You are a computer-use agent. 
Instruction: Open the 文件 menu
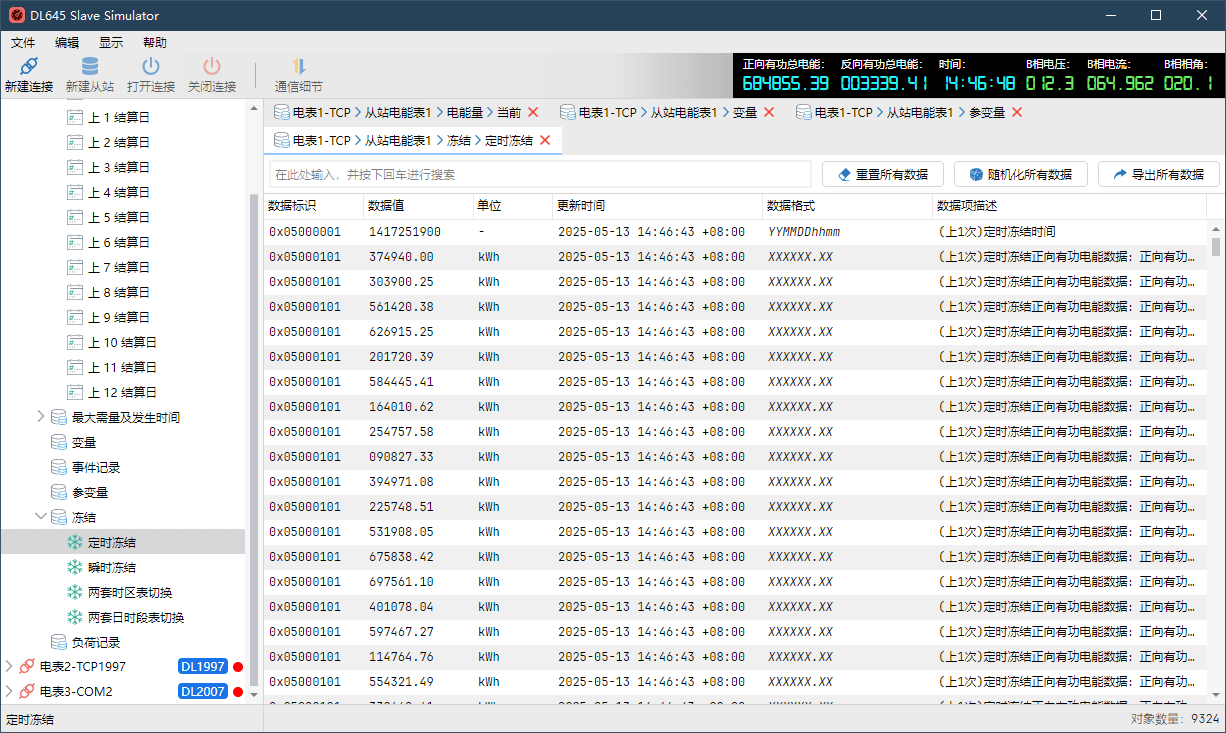[x=23, y=42]
